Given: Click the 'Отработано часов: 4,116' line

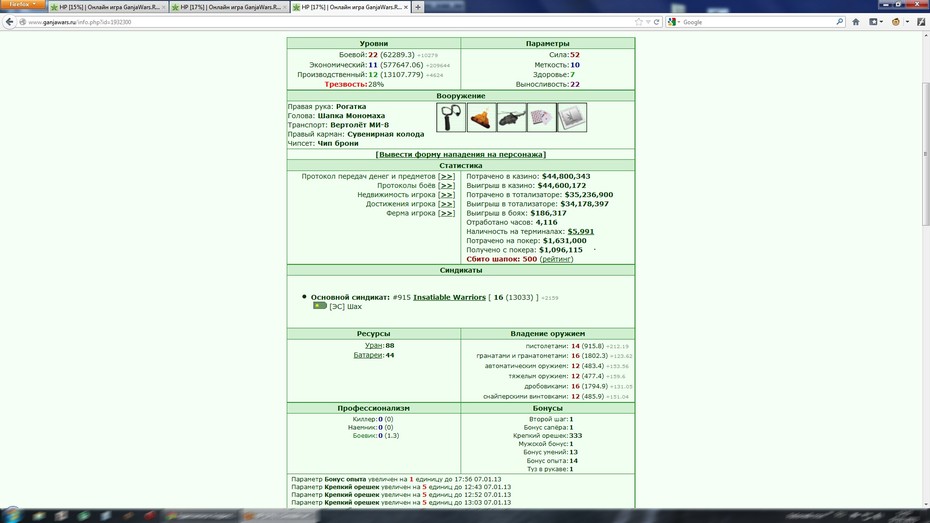Looking at the screenshot, I should pos(511,222).
